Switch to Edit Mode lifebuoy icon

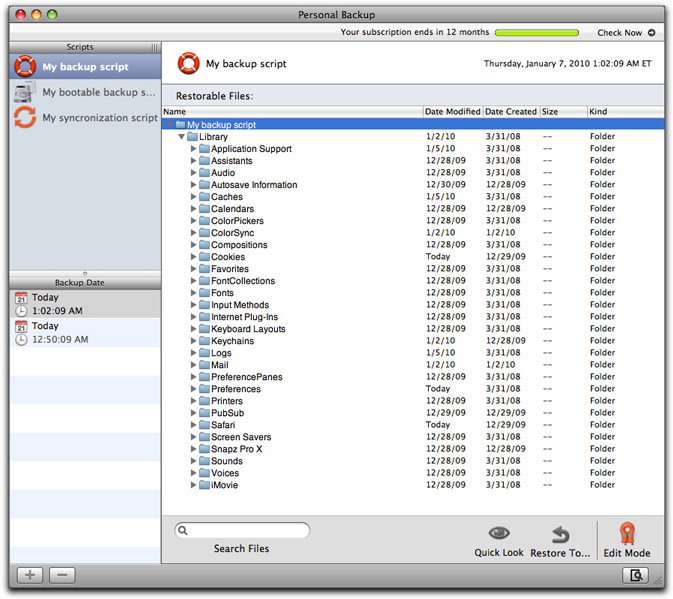pyautogui.click(x=627, y=533)
